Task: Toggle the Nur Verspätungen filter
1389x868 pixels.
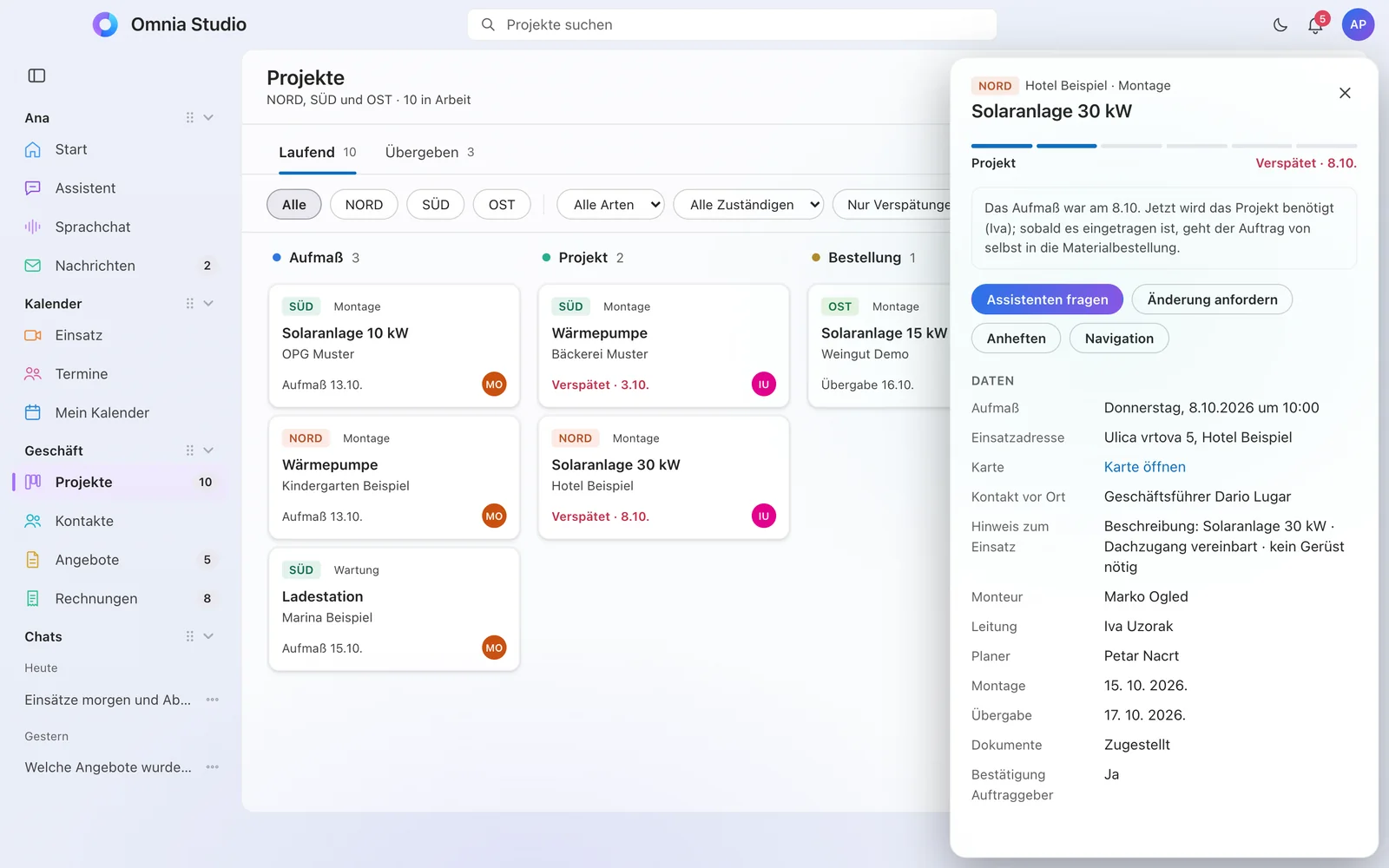Action: 892,205
